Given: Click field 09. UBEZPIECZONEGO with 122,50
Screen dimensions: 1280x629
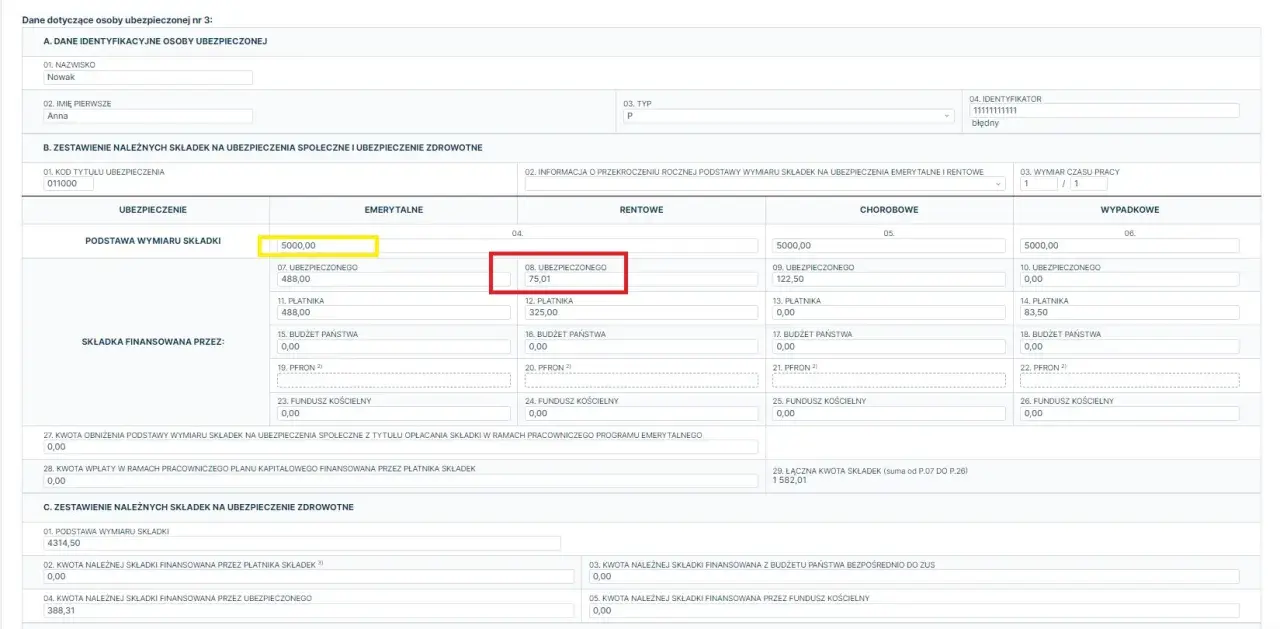Looking at the screenshot, I should tap(889, 279).
